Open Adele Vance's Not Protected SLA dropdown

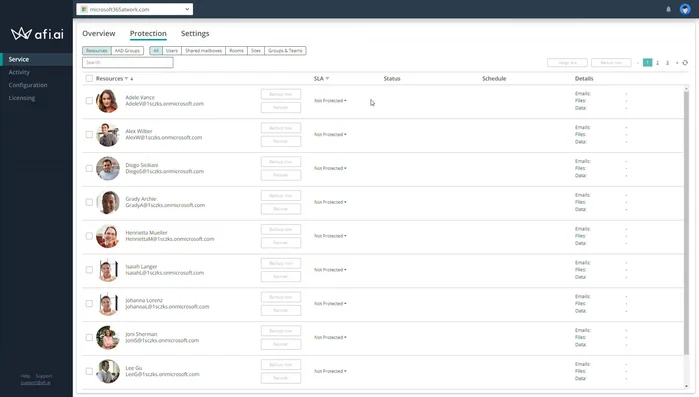pos(330,101)
